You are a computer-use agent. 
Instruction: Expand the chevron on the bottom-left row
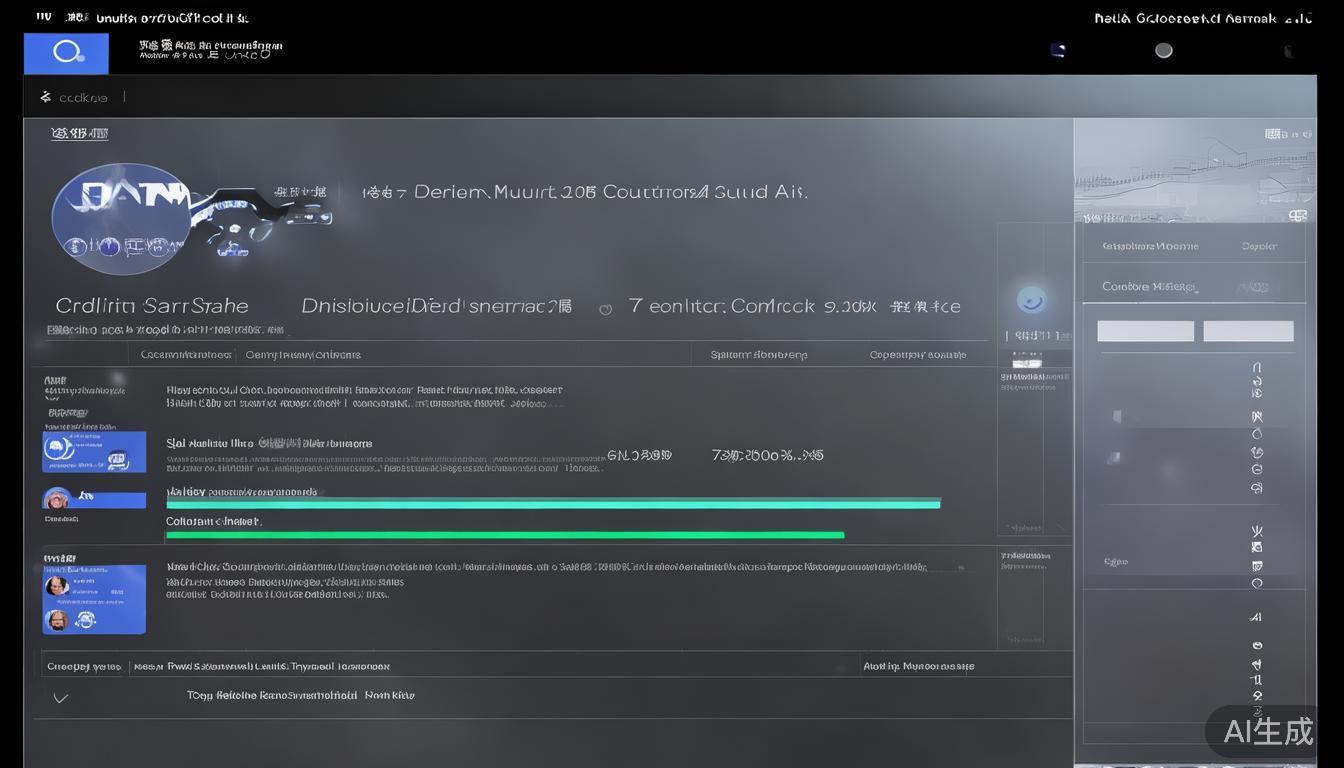(61, 698)
